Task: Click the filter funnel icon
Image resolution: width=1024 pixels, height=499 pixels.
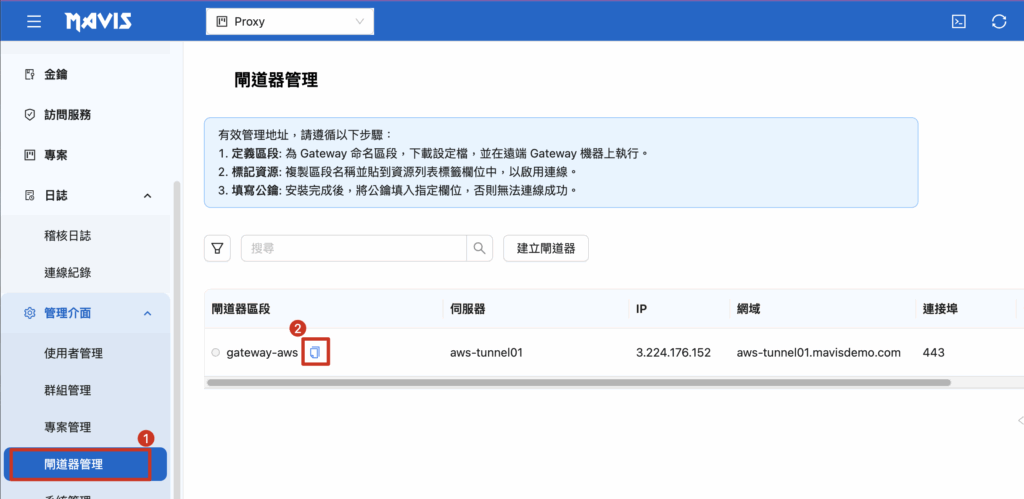Action: 217,248
